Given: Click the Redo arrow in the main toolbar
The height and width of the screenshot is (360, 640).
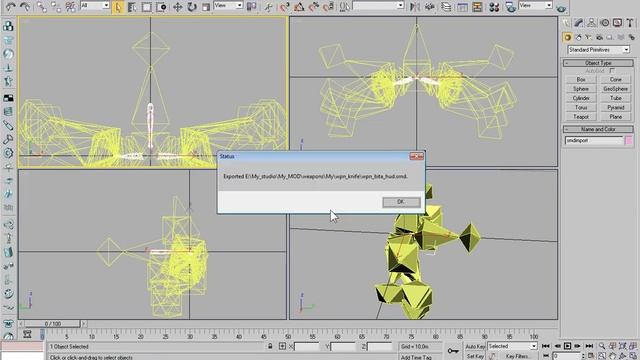Looking at the screenshot, I should pos(25,7).
